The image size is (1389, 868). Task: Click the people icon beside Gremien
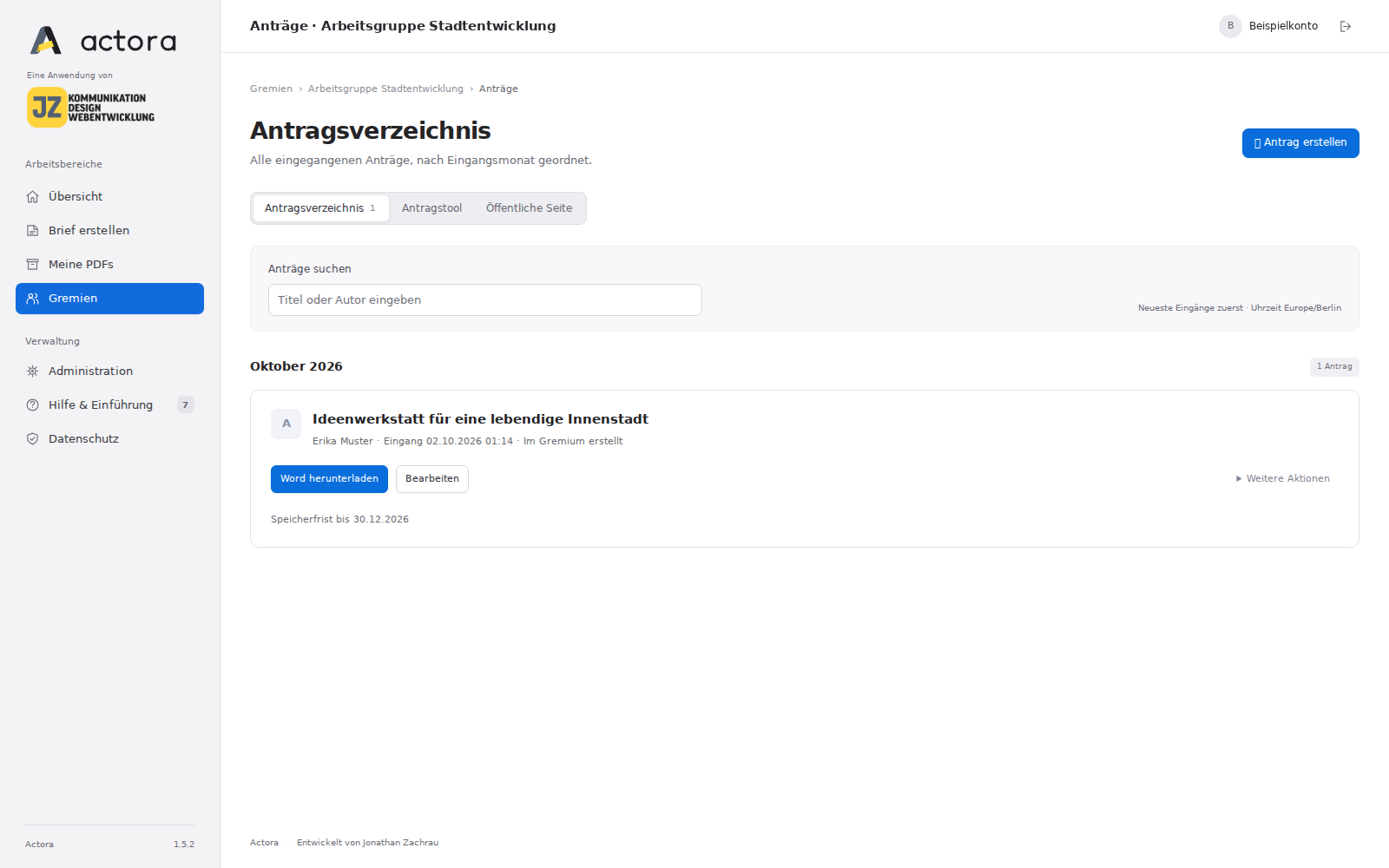33,299
